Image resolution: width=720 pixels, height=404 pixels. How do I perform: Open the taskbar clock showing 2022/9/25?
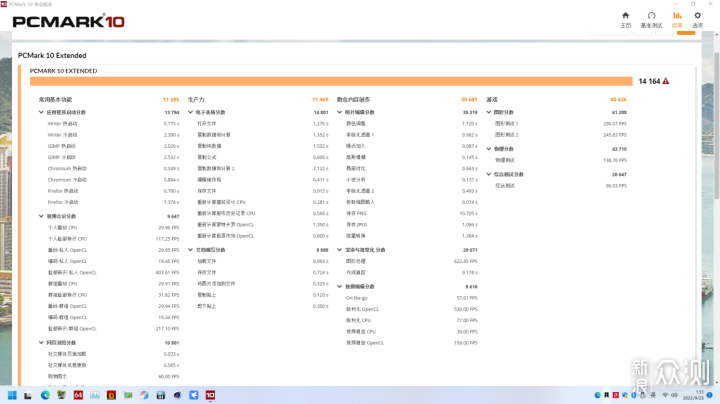coord(693,395)
